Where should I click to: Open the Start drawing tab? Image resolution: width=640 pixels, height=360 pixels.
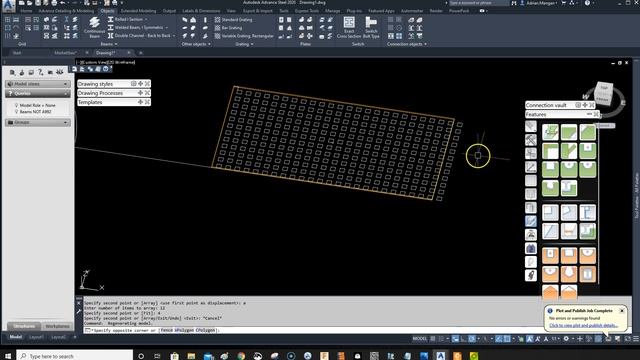click(x=17, y=53)
